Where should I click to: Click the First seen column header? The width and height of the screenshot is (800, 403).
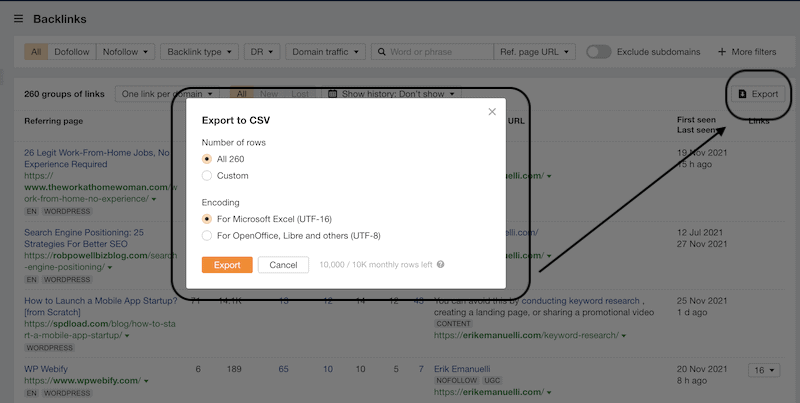(696, 120)
